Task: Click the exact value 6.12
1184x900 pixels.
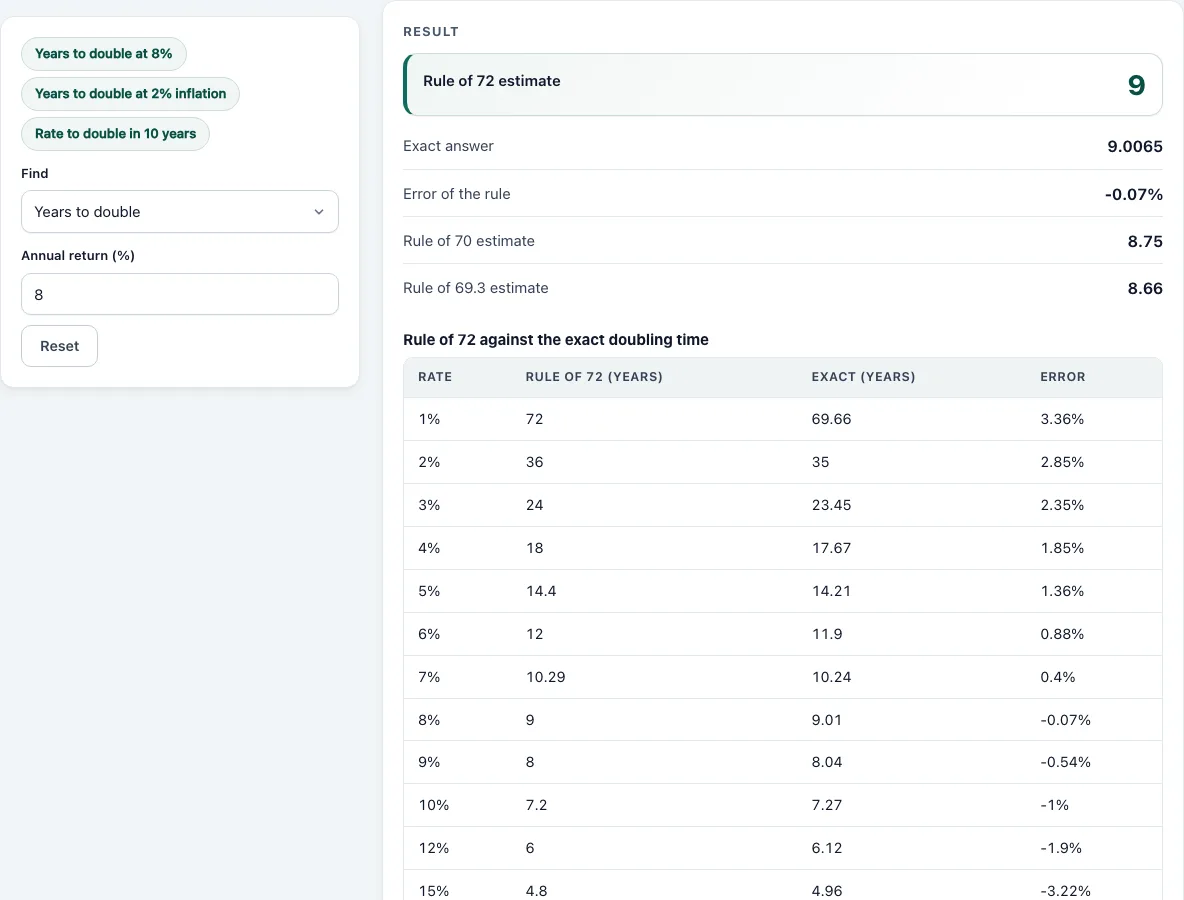Action: coord(826,849)
